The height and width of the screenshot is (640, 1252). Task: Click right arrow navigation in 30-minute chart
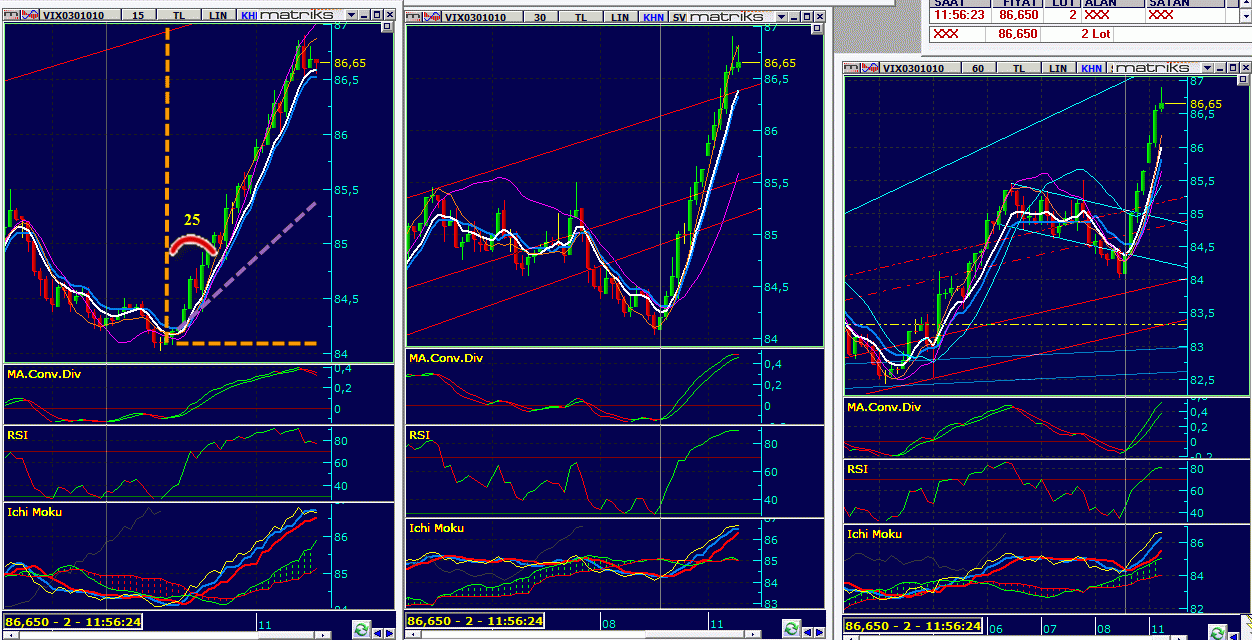pos(820,631)
